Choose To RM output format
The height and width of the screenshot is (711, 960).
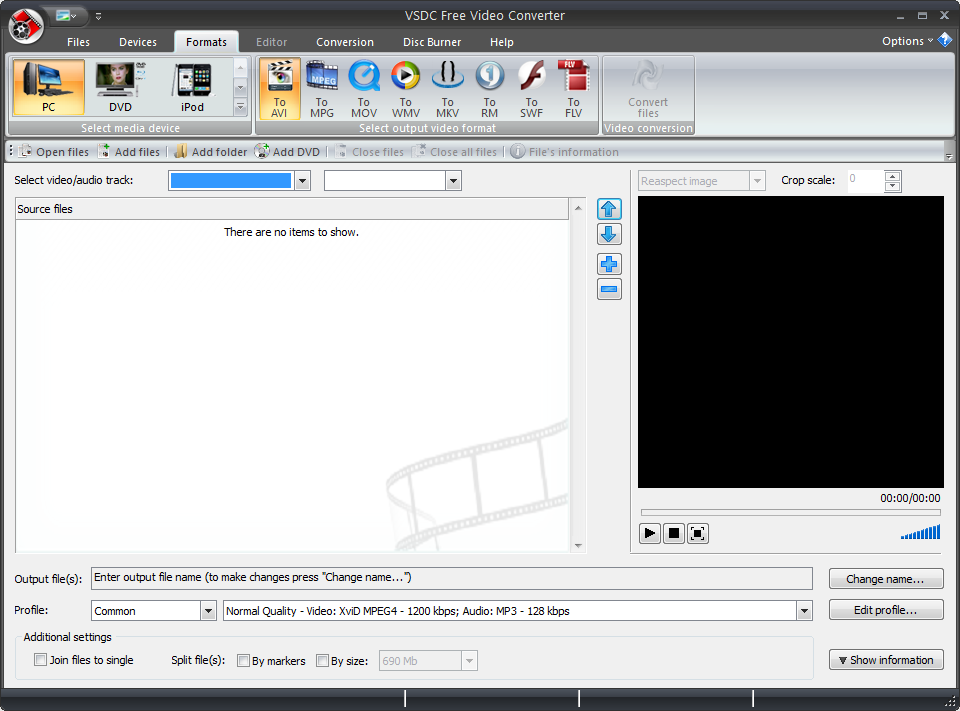coord(489,89)
